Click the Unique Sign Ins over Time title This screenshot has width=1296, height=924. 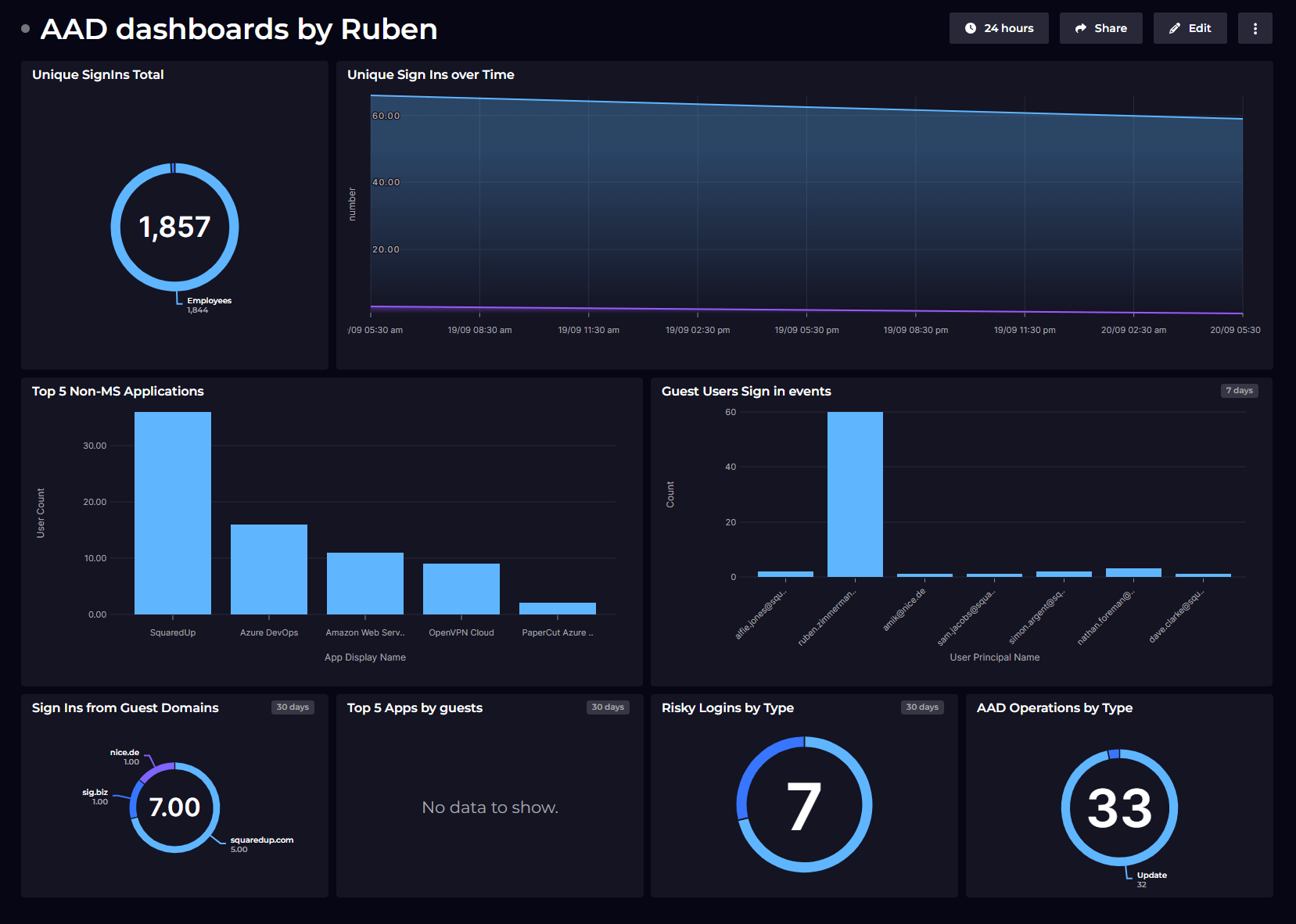click(430, 75)
